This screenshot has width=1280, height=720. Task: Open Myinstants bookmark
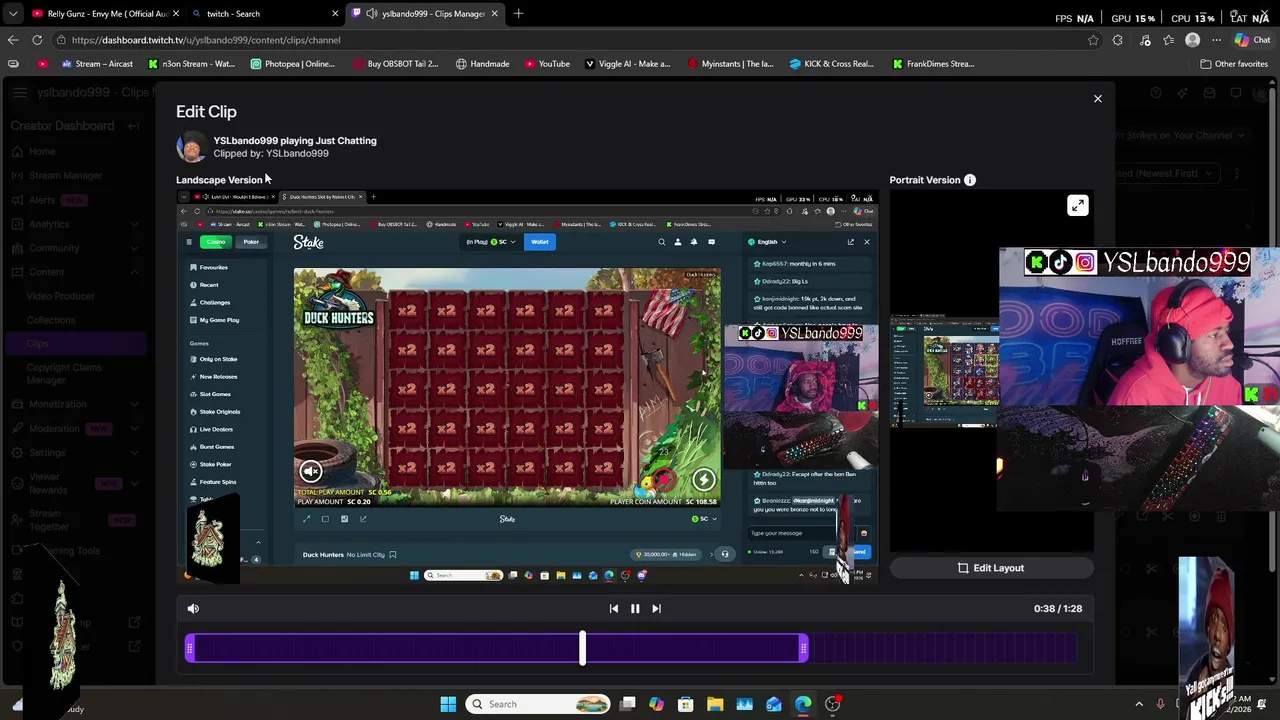coord(730,64)
